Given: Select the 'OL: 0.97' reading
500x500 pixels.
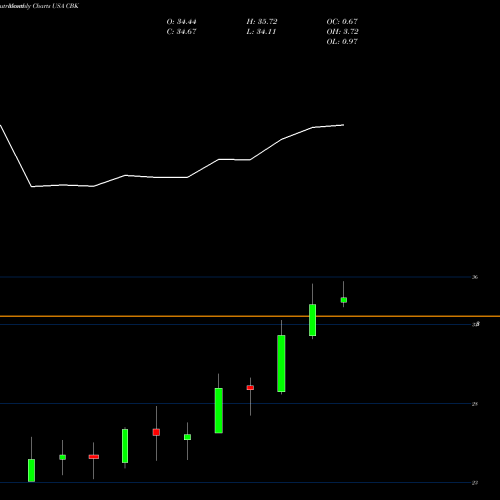Looking at the screenshot, I should point(342,42).
